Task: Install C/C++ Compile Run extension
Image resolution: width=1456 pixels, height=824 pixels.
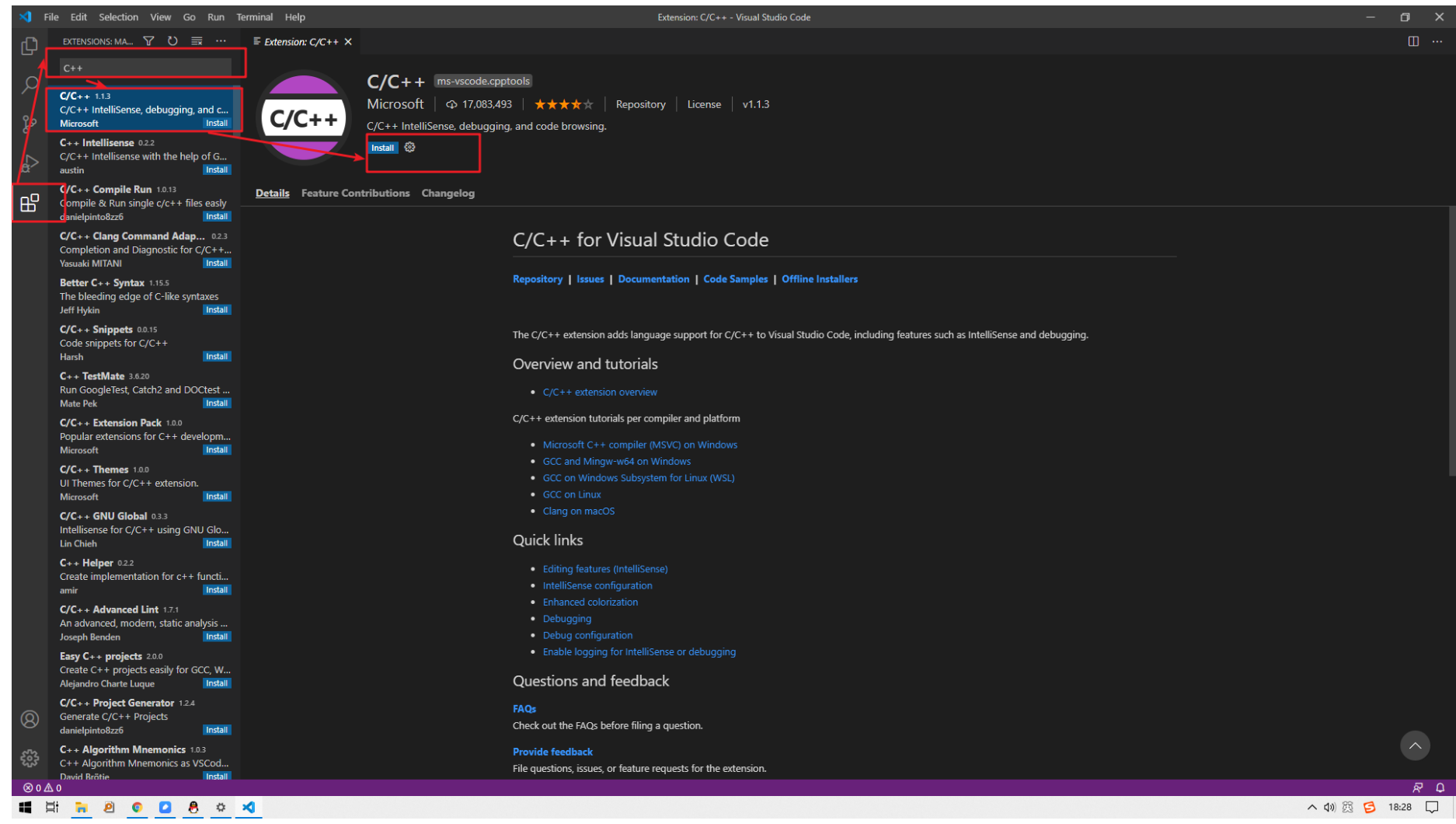Action: coord(217,216)
